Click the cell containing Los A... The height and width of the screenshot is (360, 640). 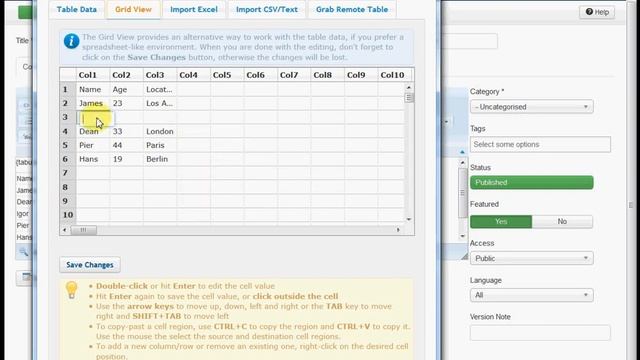(160, 103)
